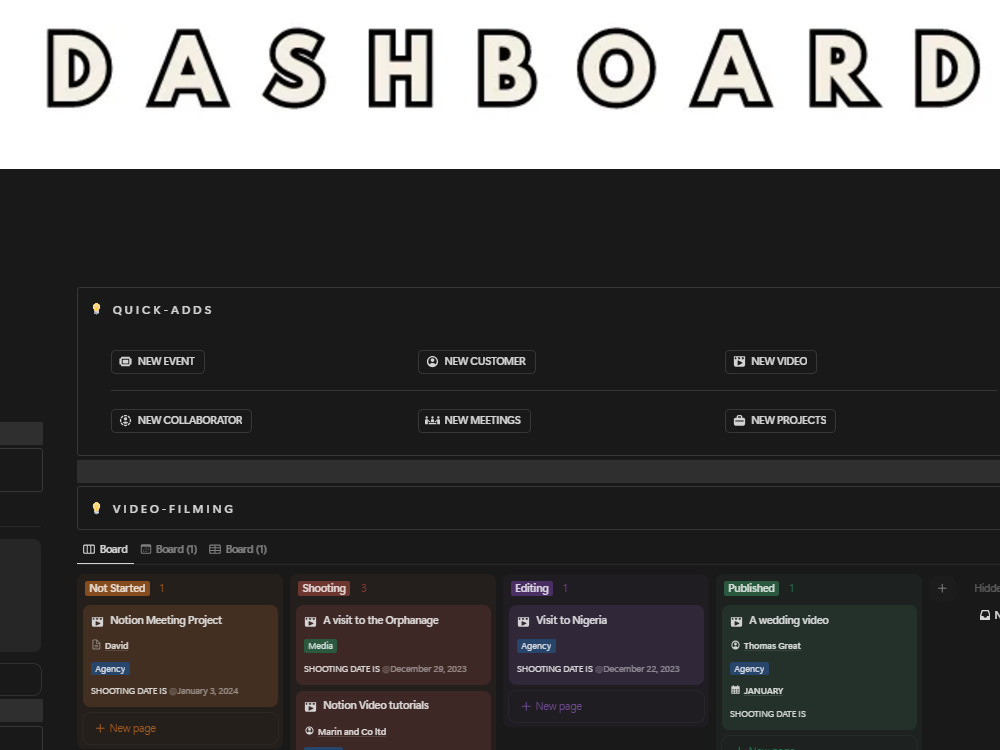This screenshot has width=1000, height=750.
Task: Click the green Agency tag on Visit to Nigeria
Action: coord(535,646)
